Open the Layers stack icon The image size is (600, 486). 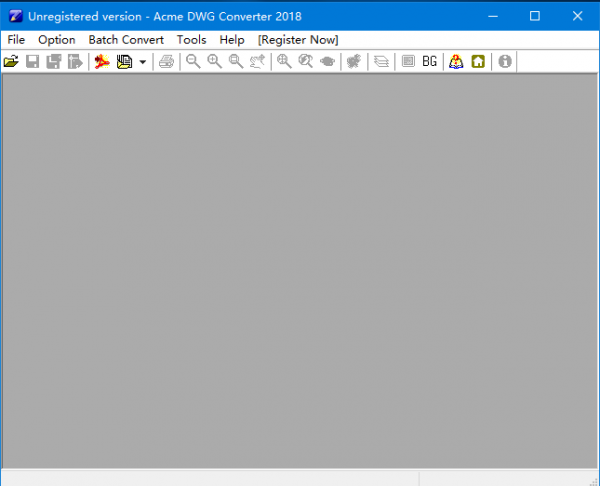tap(381, 61)
